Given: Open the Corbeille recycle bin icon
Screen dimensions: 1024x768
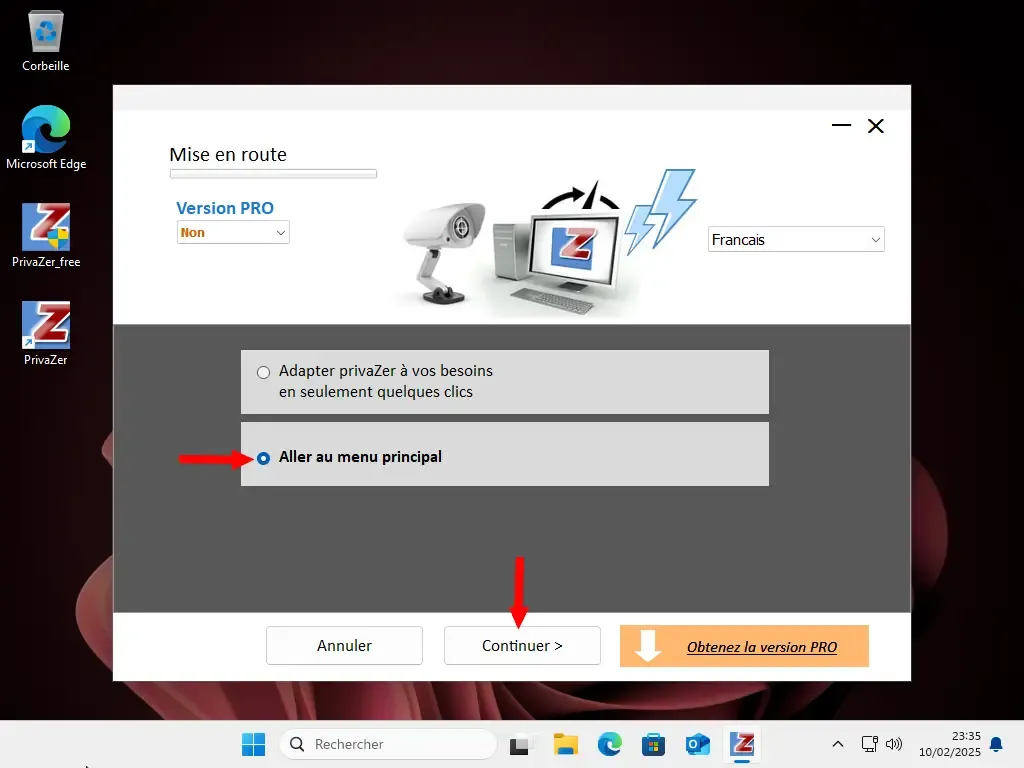Looking at the screenshot, I should tap(46, 40).
